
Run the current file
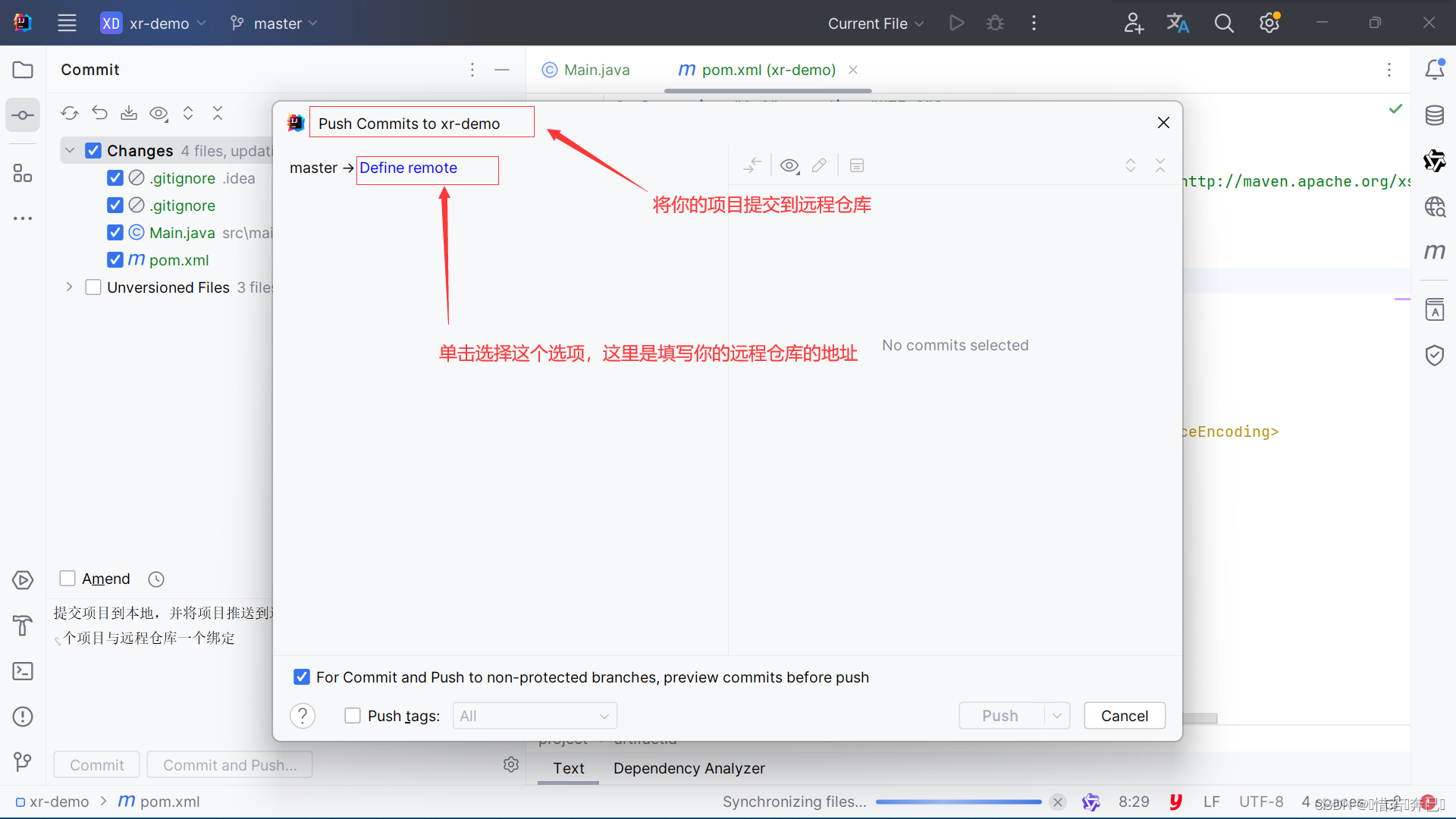click(957, 24)
